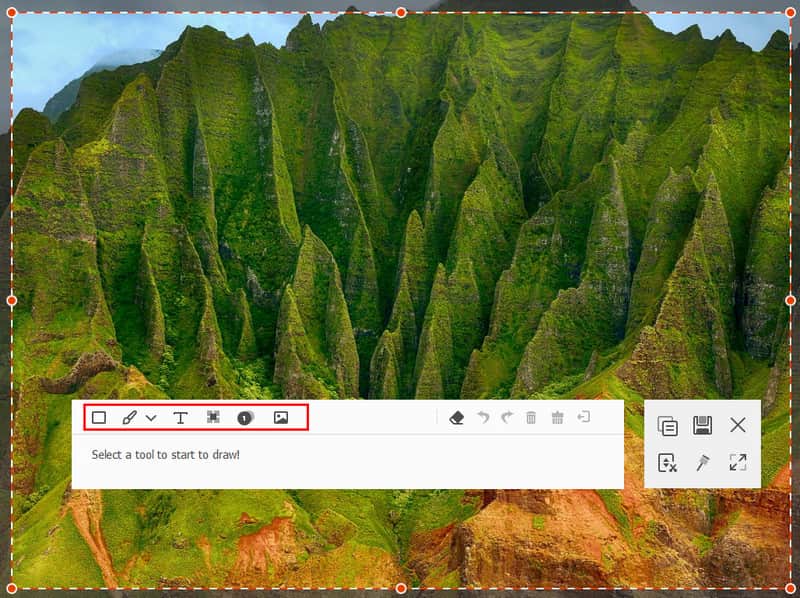
Task: Delete the selected annotation with trash icon
Action: tap(531, 418)
